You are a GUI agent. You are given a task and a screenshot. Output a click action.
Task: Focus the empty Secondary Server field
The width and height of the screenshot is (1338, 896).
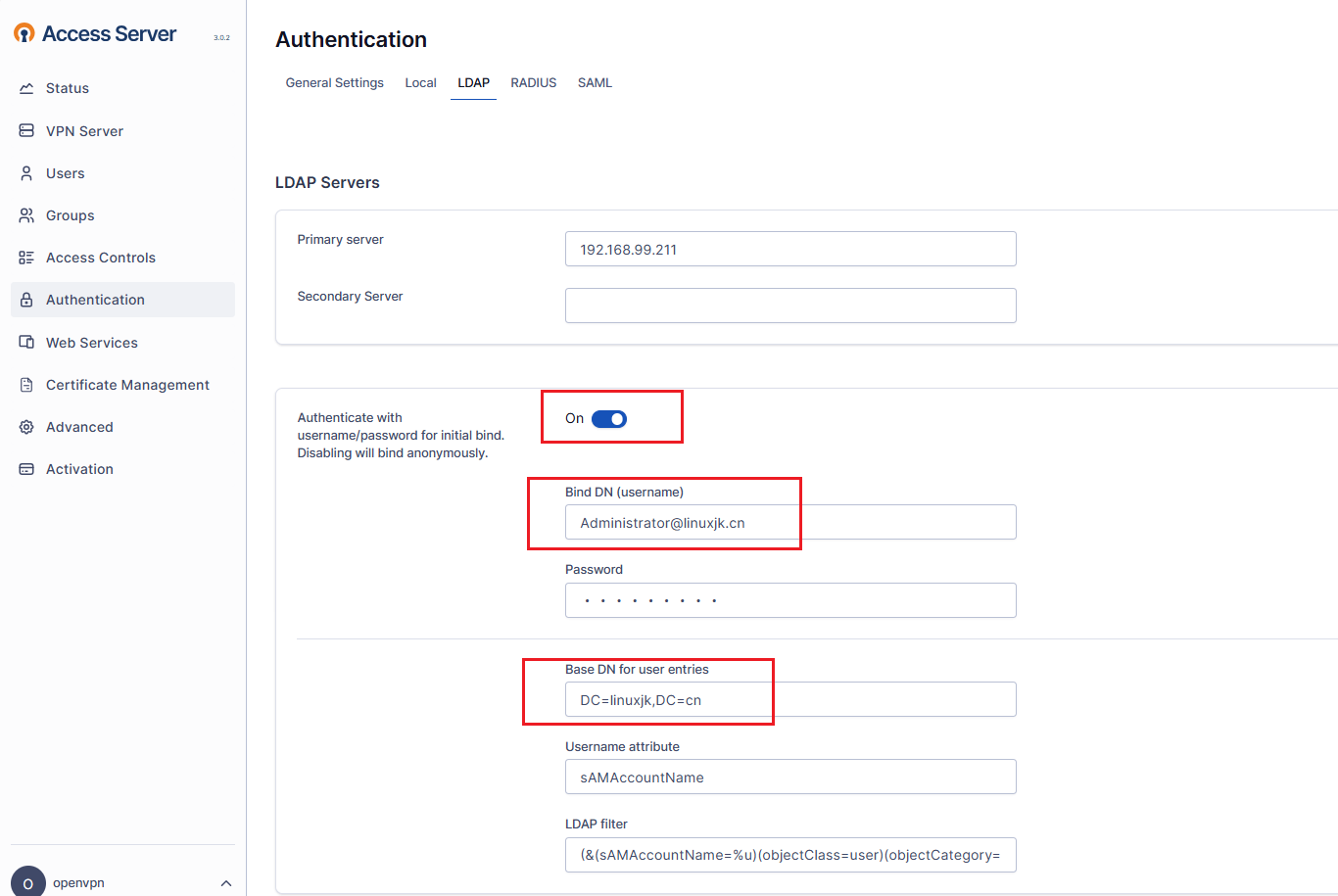(789, 306)
